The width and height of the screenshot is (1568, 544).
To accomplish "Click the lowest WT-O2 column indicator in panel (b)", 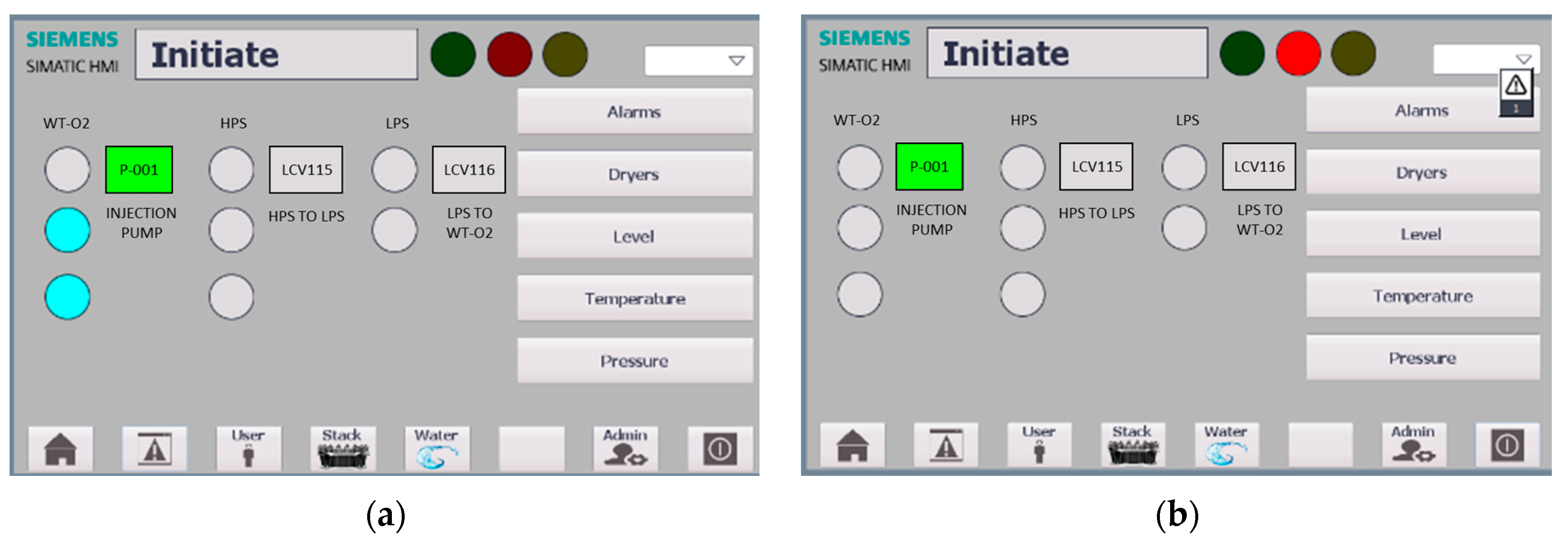I will coord(860,294).
